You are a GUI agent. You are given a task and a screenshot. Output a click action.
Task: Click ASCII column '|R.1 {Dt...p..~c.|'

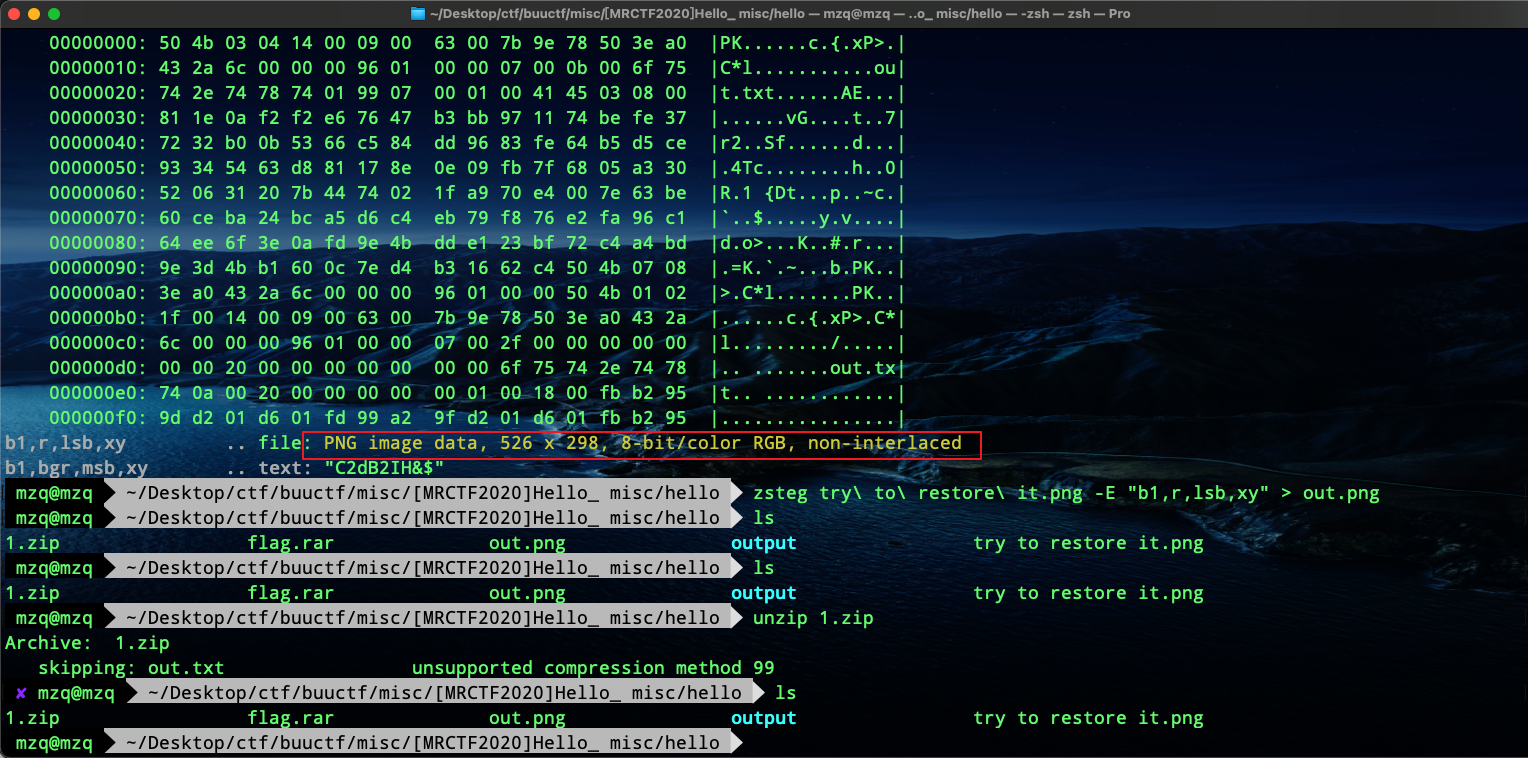pos(808,194)
